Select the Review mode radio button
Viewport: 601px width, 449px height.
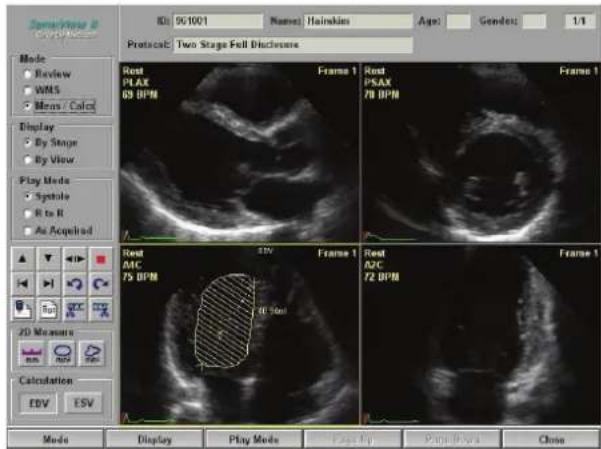[28, 74]
